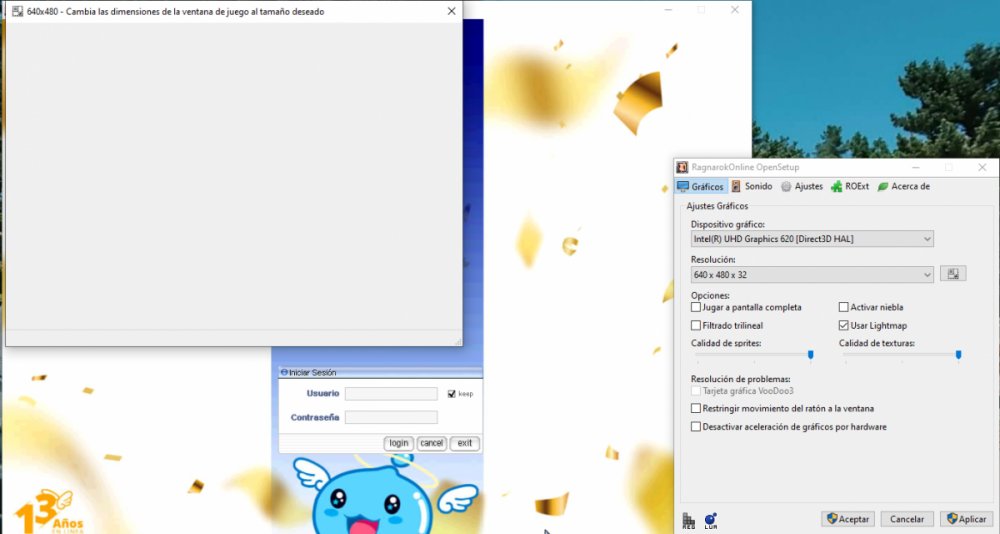
Task: Expand the Resolución dropdown list
Action: pyautogui.click(x=812, y=274)
